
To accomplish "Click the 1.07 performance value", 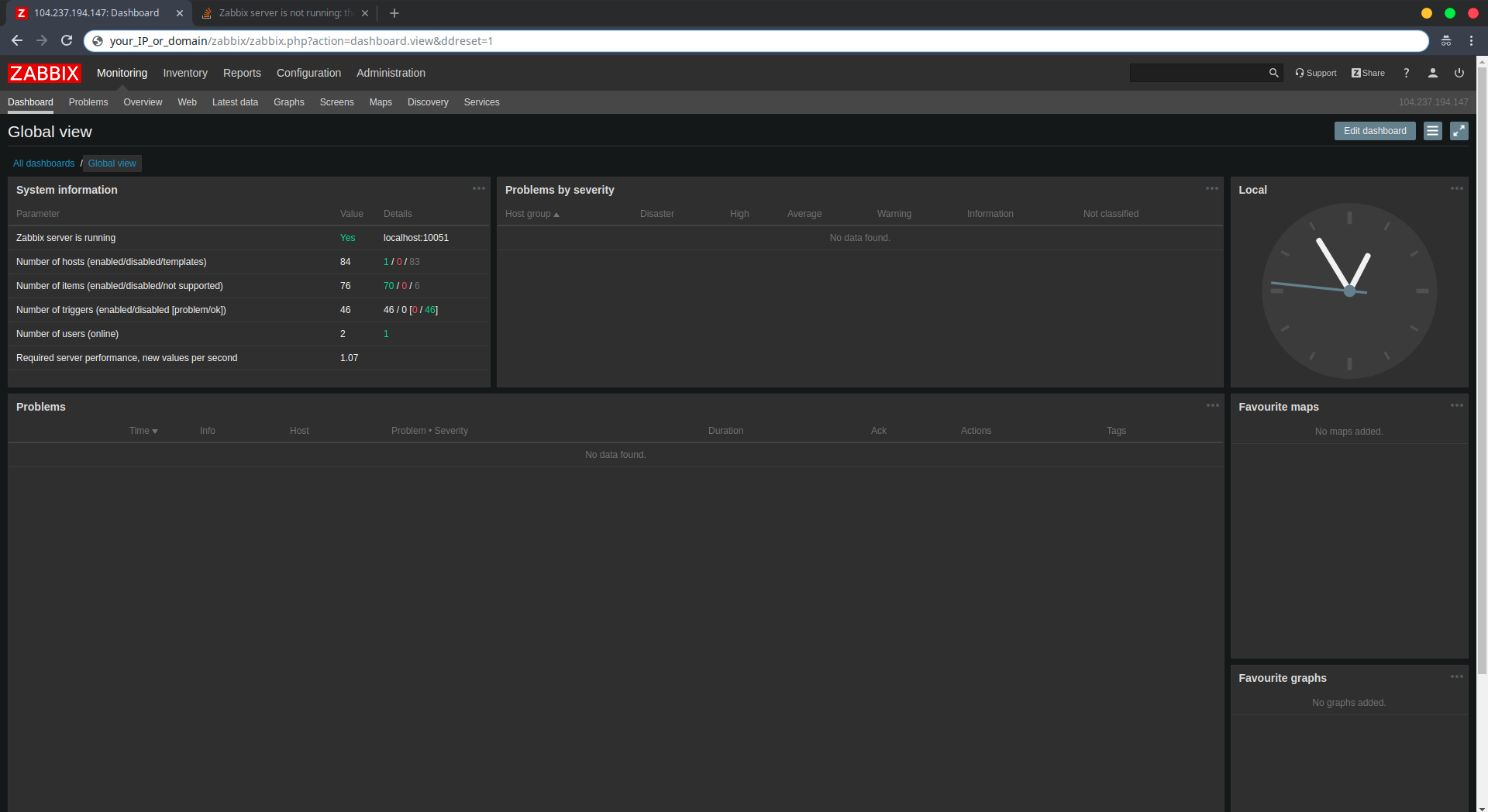I will click(x=349, y=358).
